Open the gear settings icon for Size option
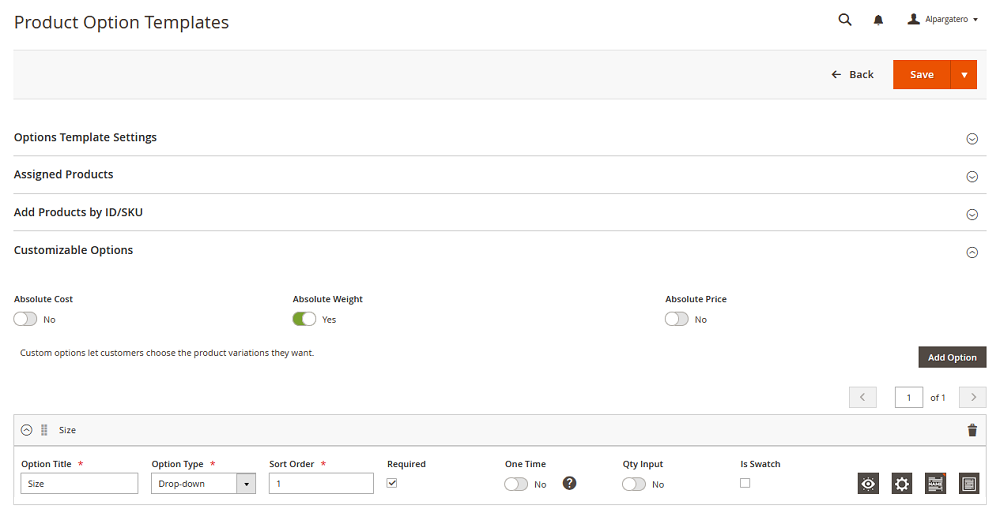This screenshot has width=1000, height=525. 902,484
